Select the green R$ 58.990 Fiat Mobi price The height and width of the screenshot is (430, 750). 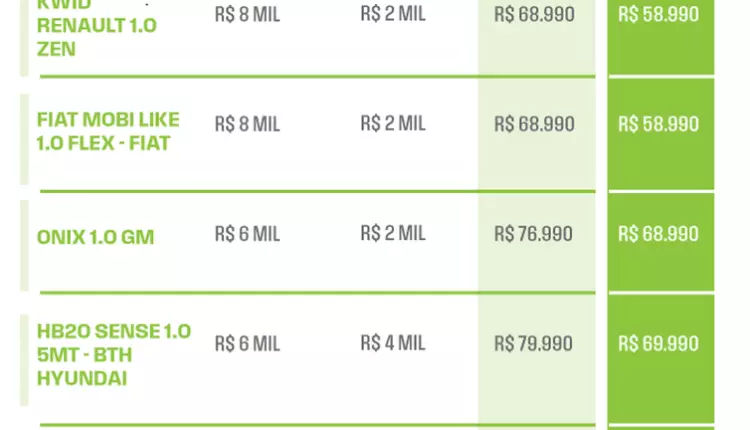point(658,124)
